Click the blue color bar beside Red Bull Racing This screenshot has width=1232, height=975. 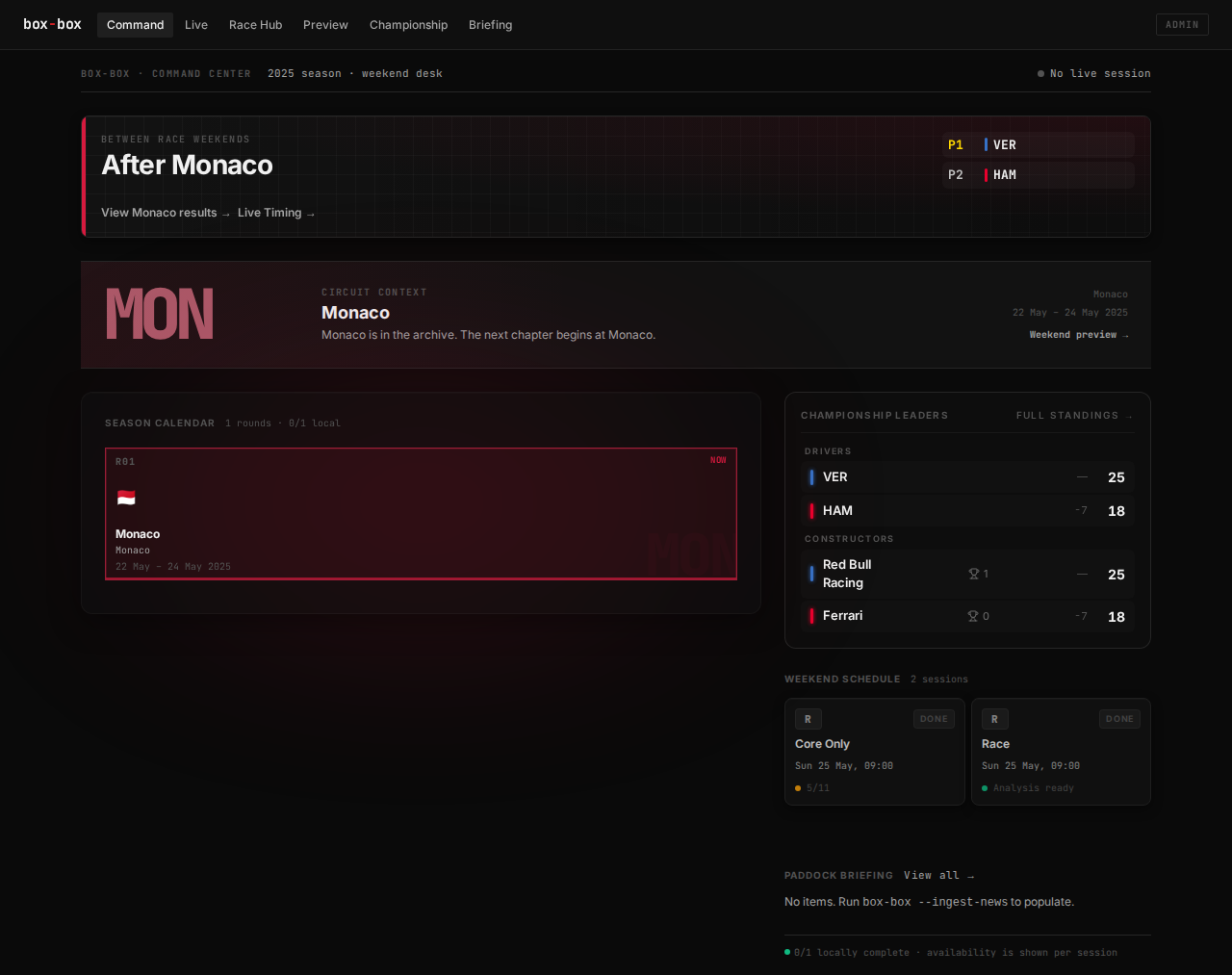[811, 575]
